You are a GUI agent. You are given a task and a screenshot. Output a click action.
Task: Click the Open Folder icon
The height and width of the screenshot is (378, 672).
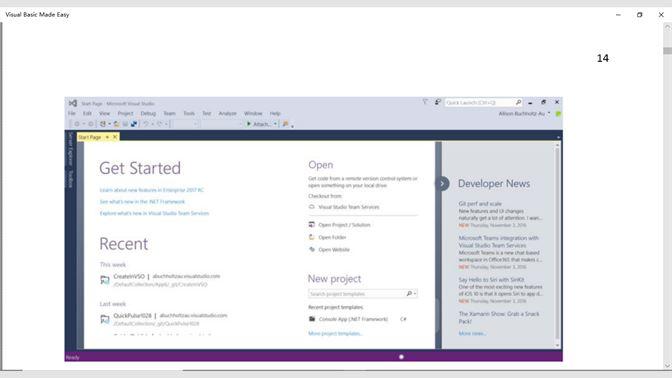point(312,237)
